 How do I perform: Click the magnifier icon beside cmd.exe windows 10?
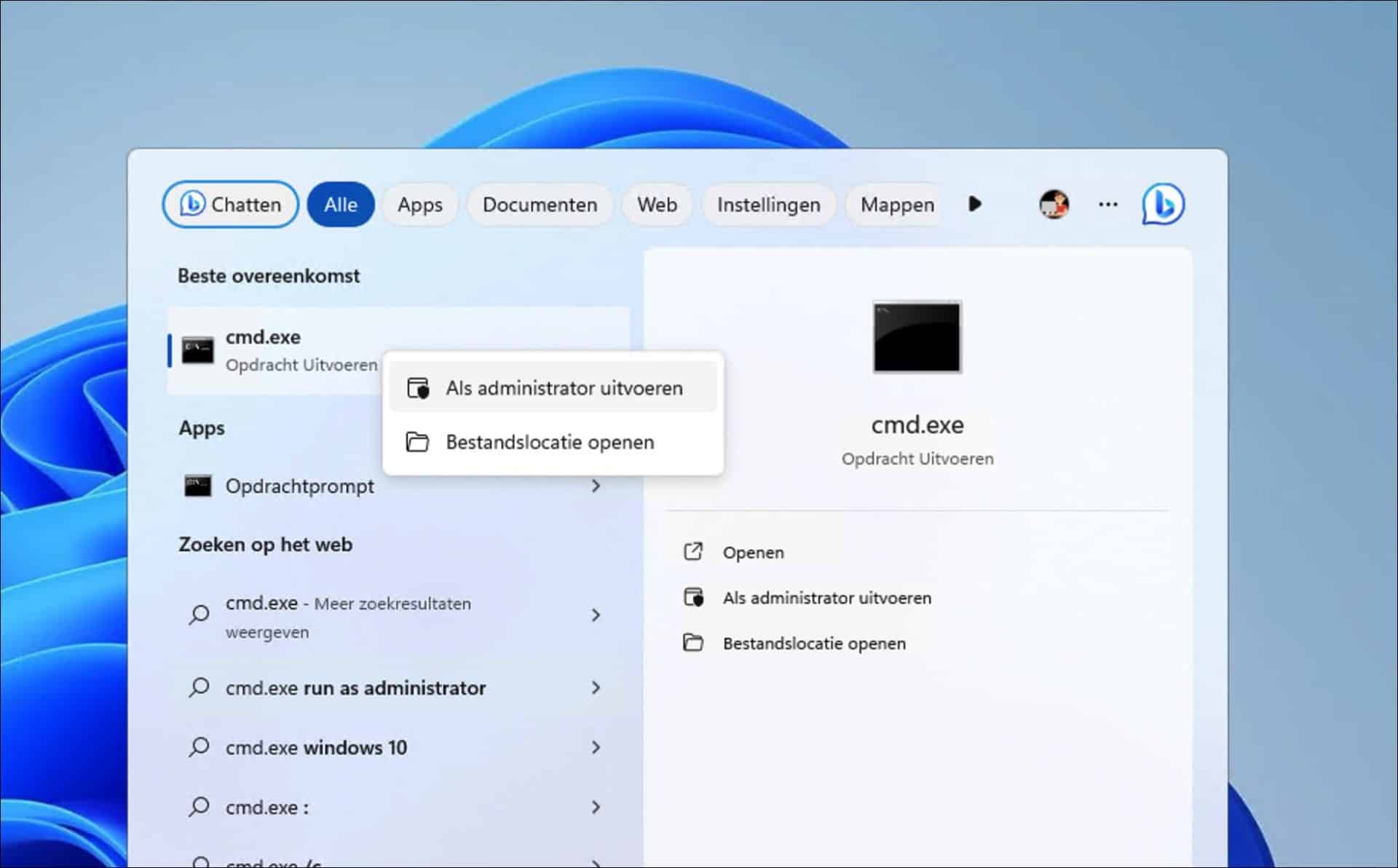click(198, 747)
